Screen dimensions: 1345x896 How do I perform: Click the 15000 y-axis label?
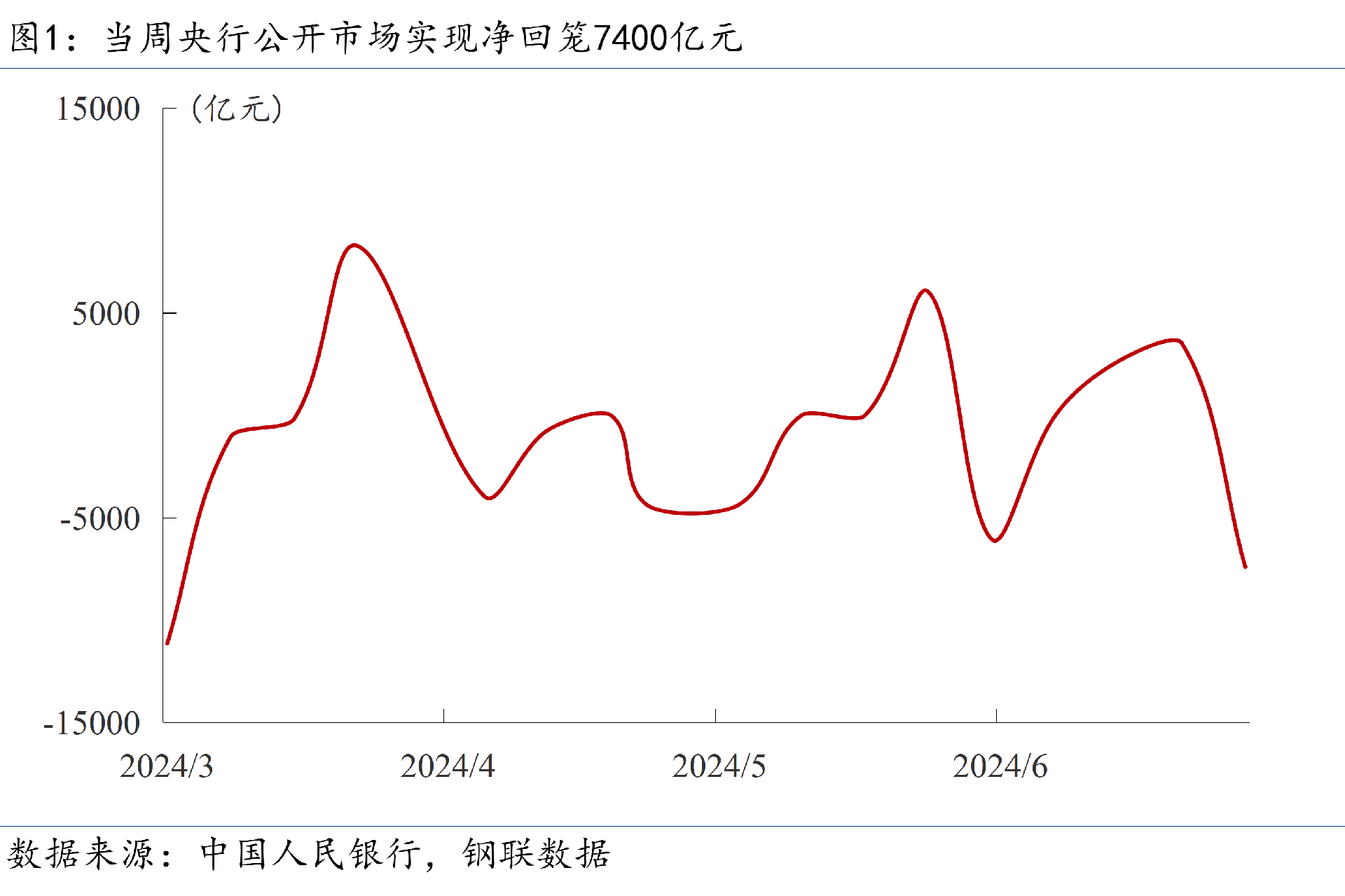(98, 109)
